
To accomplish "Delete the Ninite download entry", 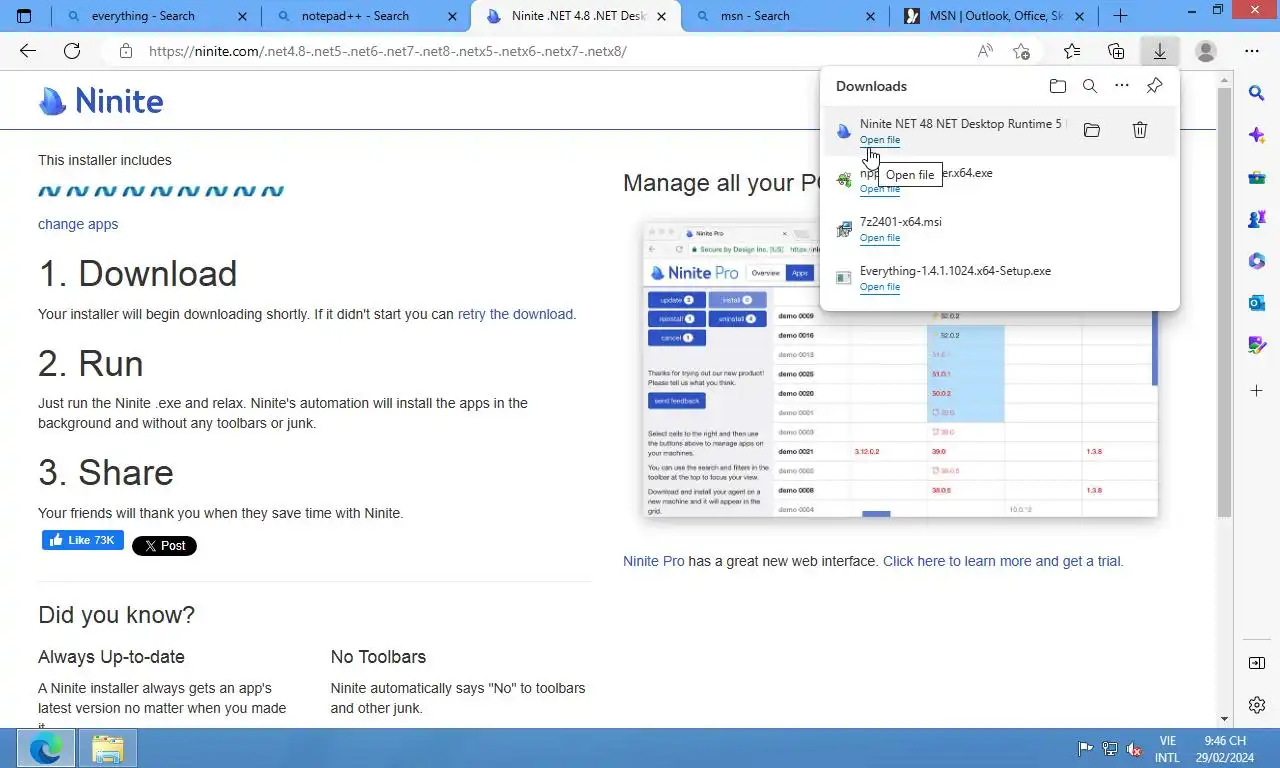I will [1140, 130].
